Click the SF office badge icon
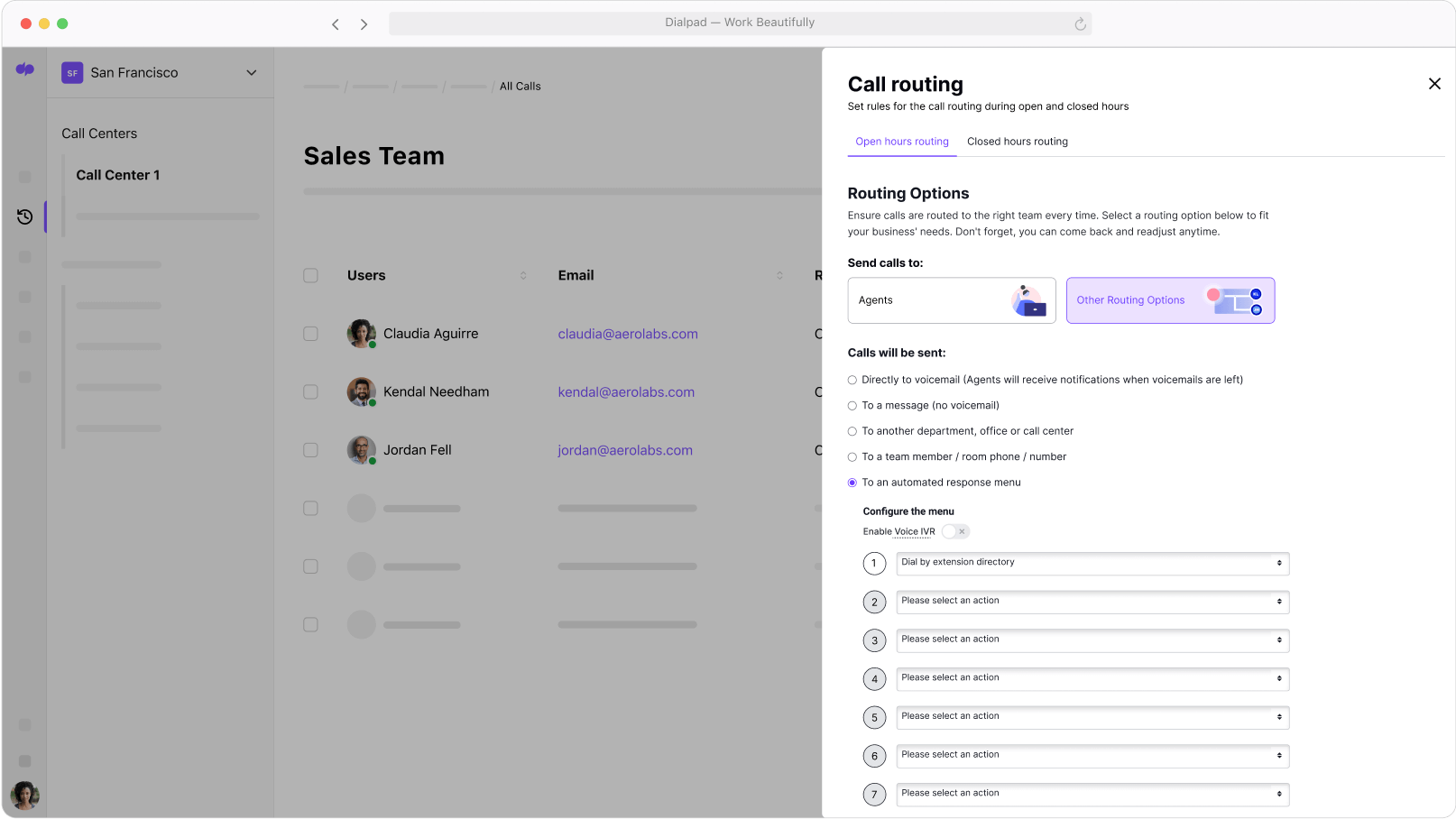The image size is (1456, 819). coord(71,72)
